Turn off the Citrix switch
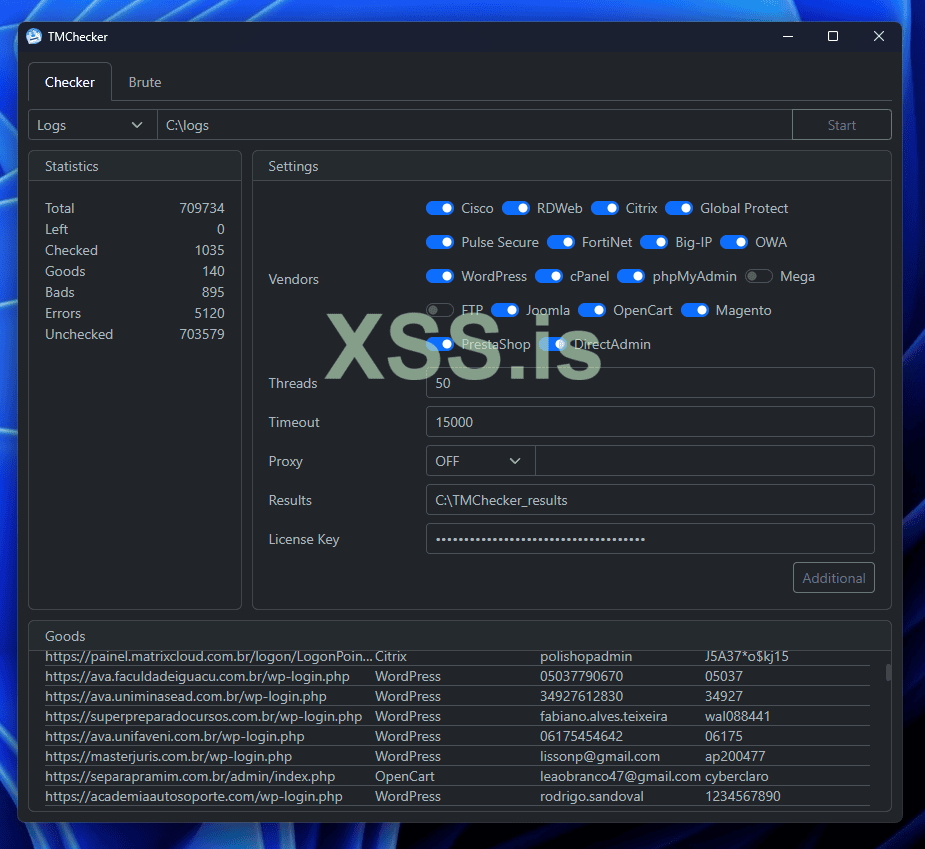The height and width of the screenshot is (849, 925). (605, 208)
